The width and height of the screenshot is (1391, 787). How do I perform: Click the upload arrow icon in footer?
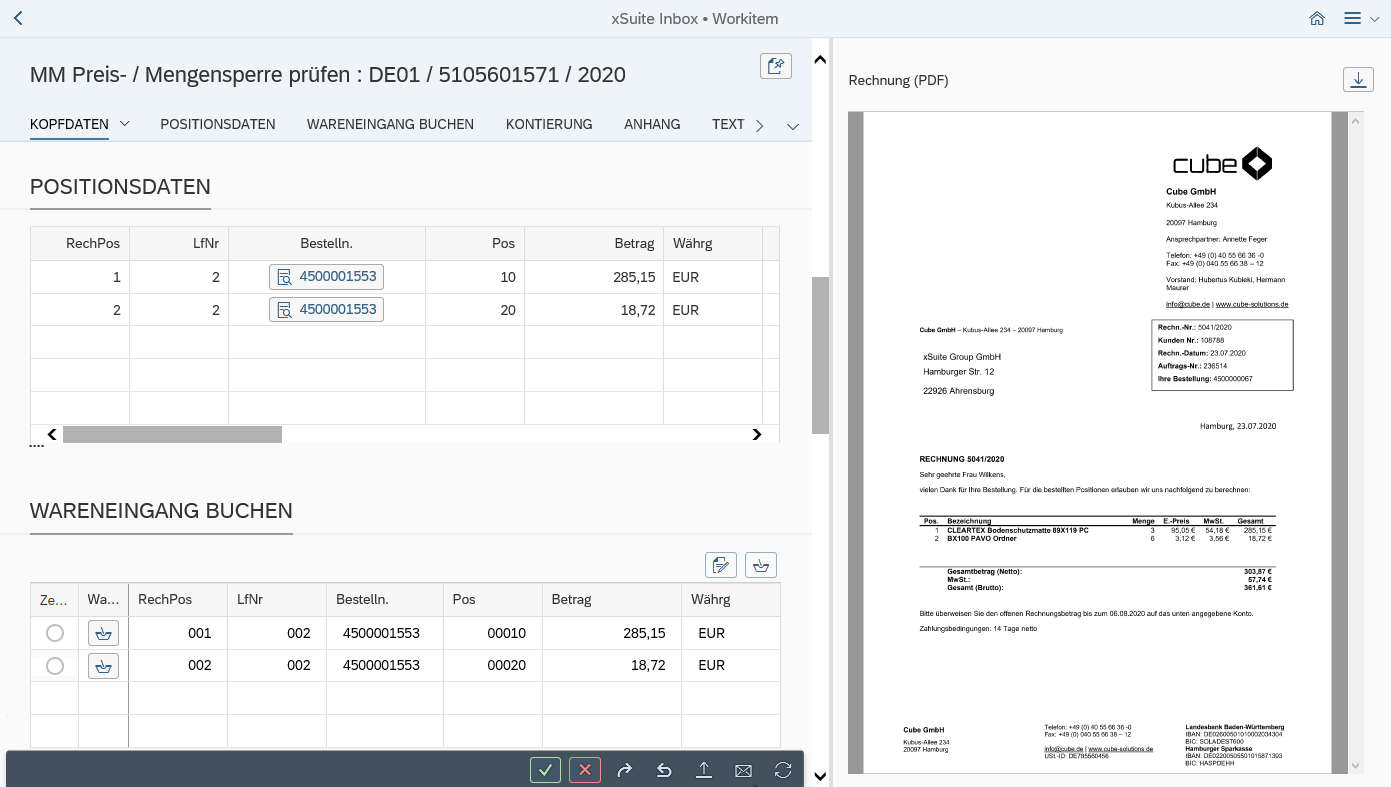[x=704, y=770]
